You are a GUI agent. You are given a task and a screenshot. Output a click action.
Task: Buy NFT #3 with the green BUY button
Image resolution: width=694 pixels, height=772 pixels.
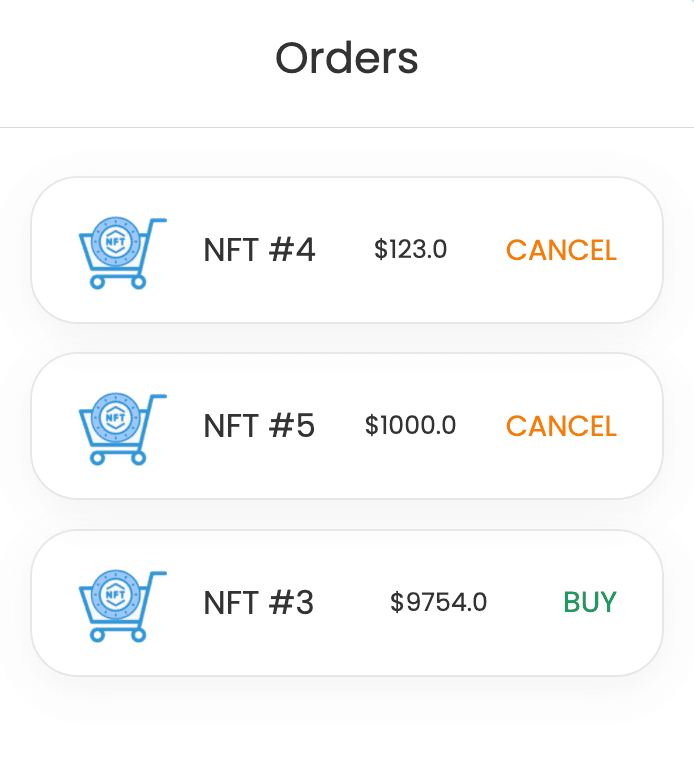(590, 602)
